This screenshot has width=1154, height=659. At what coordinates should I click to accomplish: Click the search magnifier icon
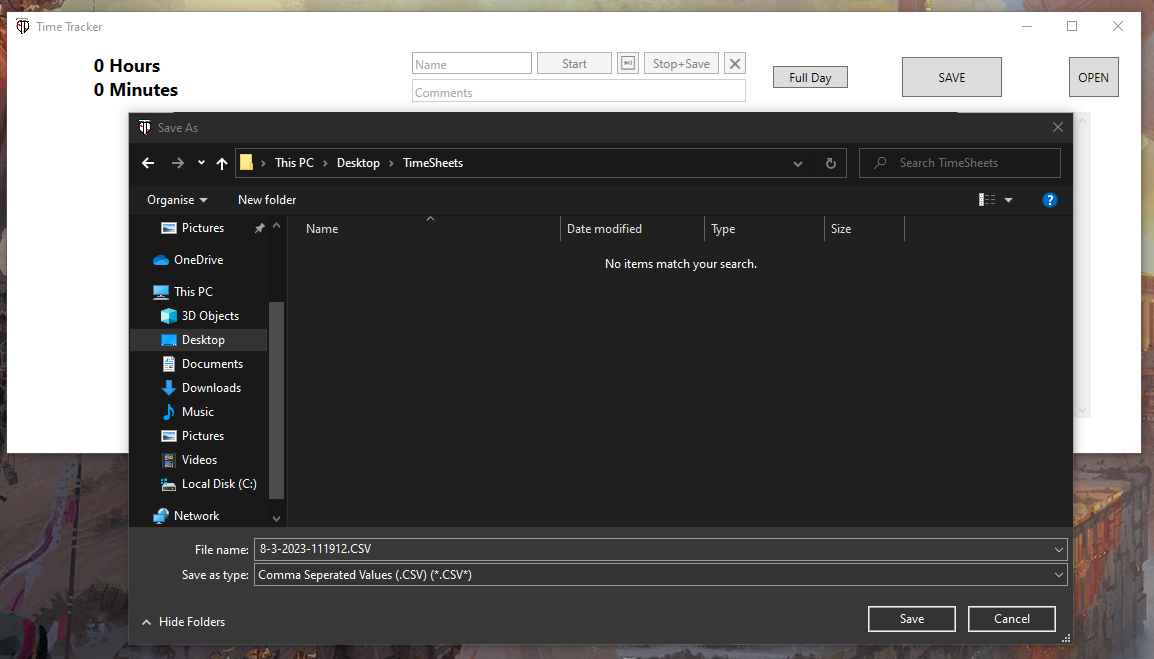(879, 163)
